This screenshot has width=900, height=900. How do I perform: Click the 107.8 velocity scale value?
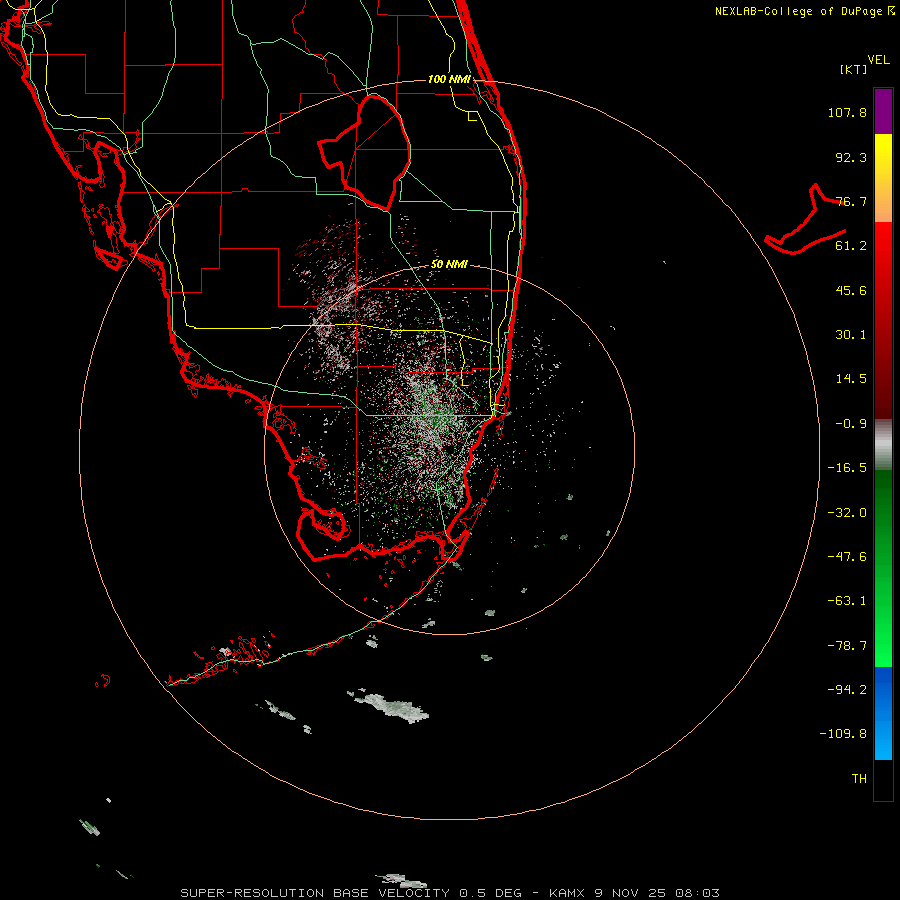tap(847, 112)
